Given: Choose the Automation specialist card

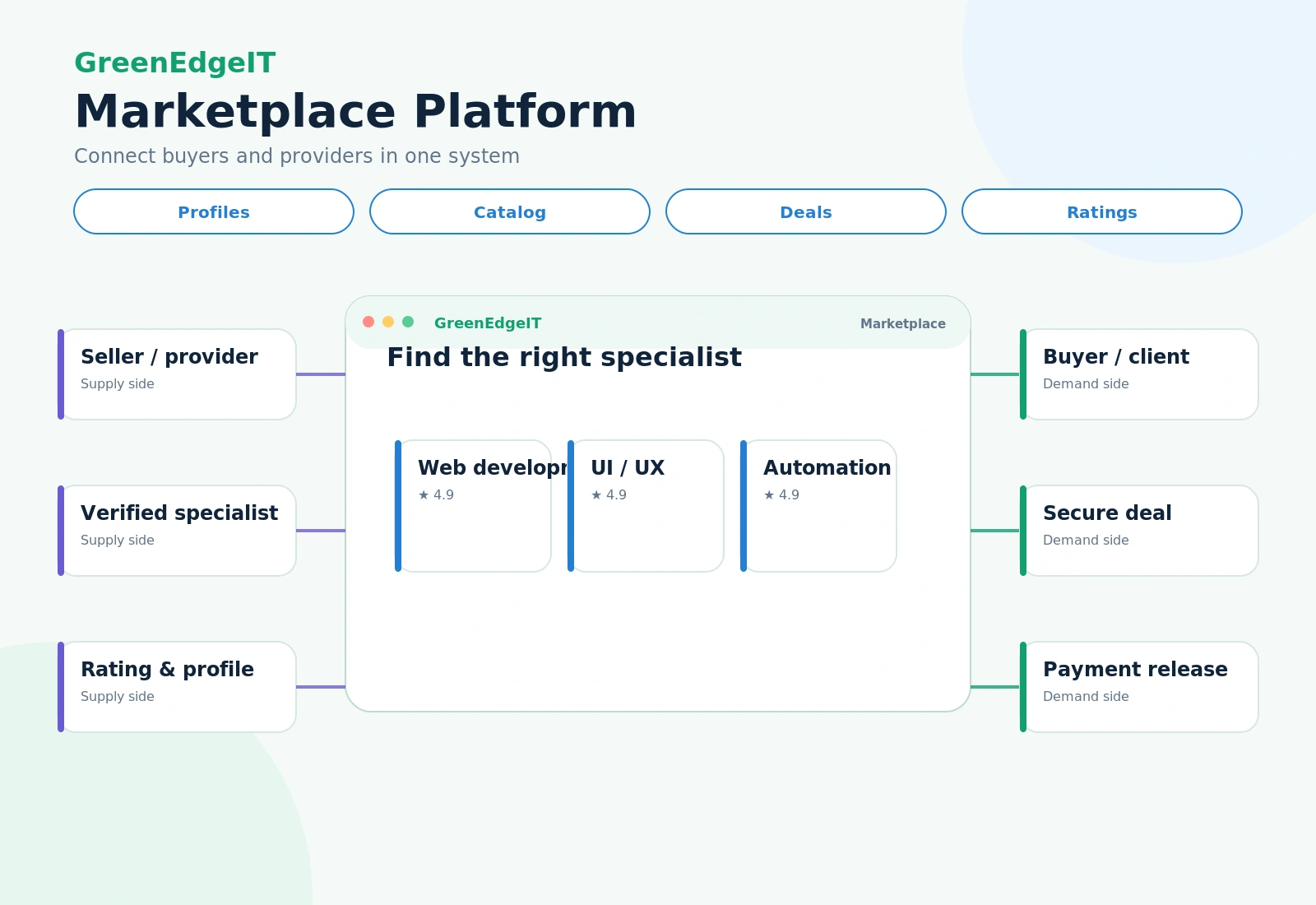Looking at the screenshot, I should point(818,506).
